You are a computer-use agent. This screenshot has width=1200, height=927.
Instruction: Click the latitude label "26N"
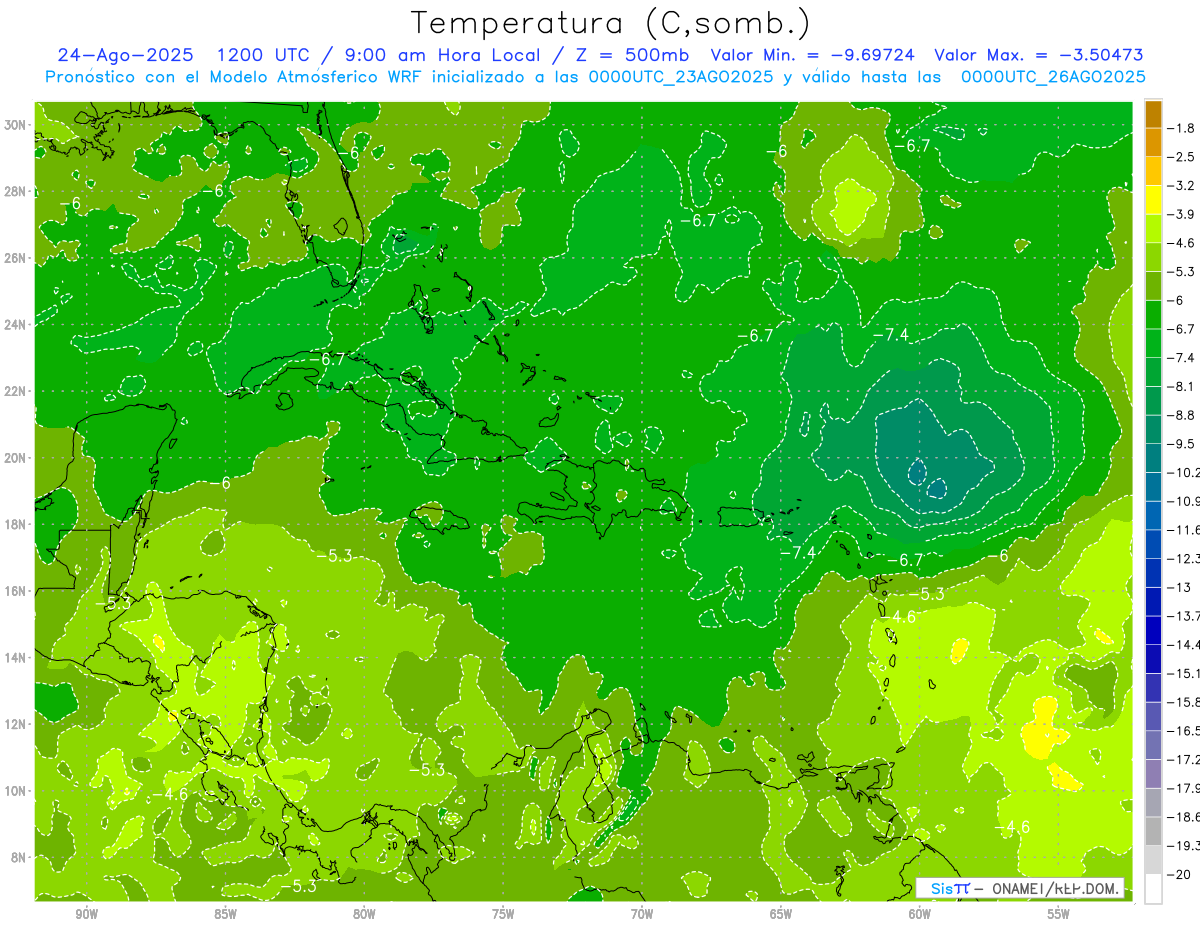point(15,258)
